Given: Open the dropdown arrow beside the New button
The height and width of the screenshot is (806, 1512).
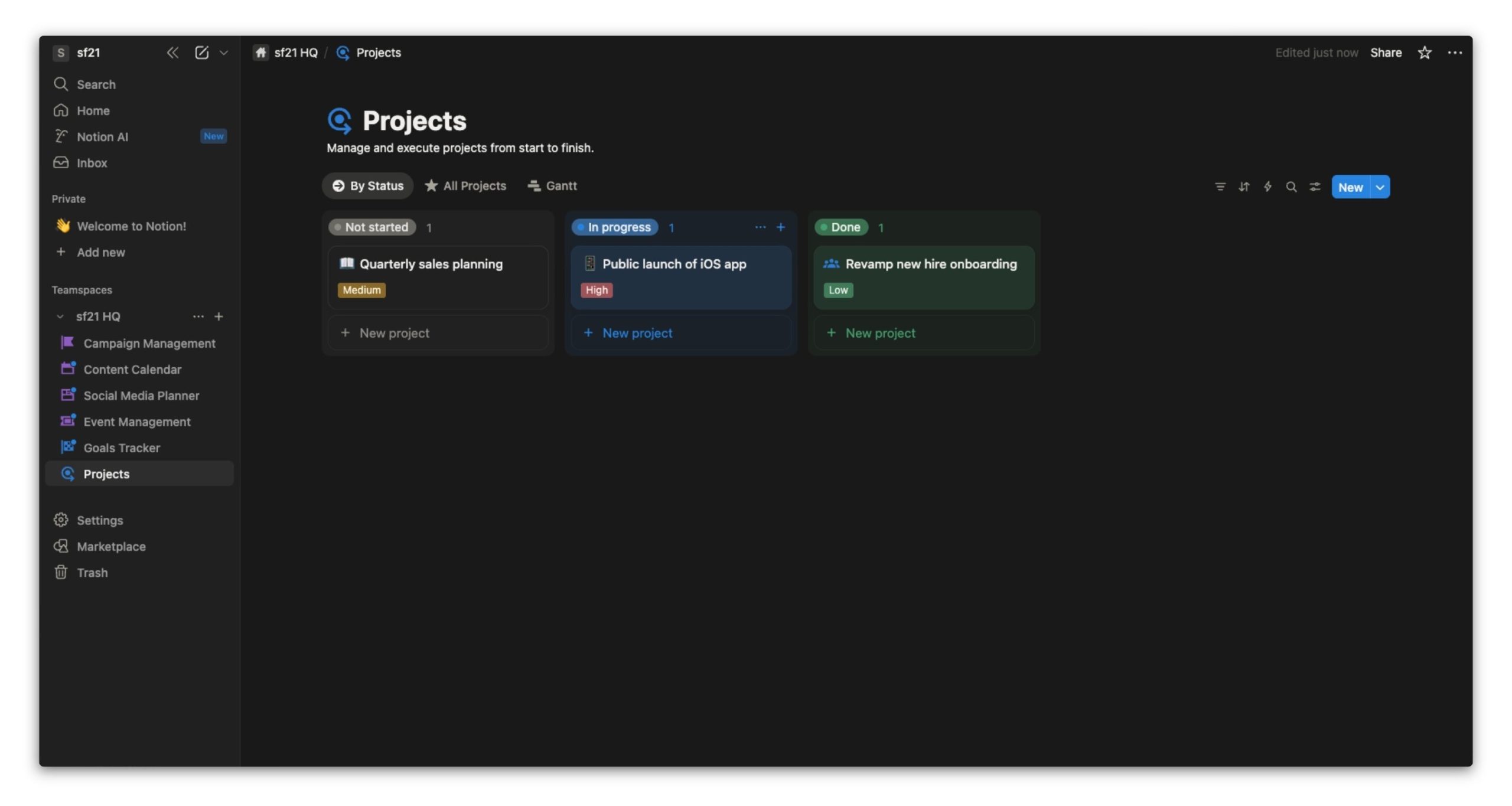Looking at the screenshot, I should [1380, 187].
